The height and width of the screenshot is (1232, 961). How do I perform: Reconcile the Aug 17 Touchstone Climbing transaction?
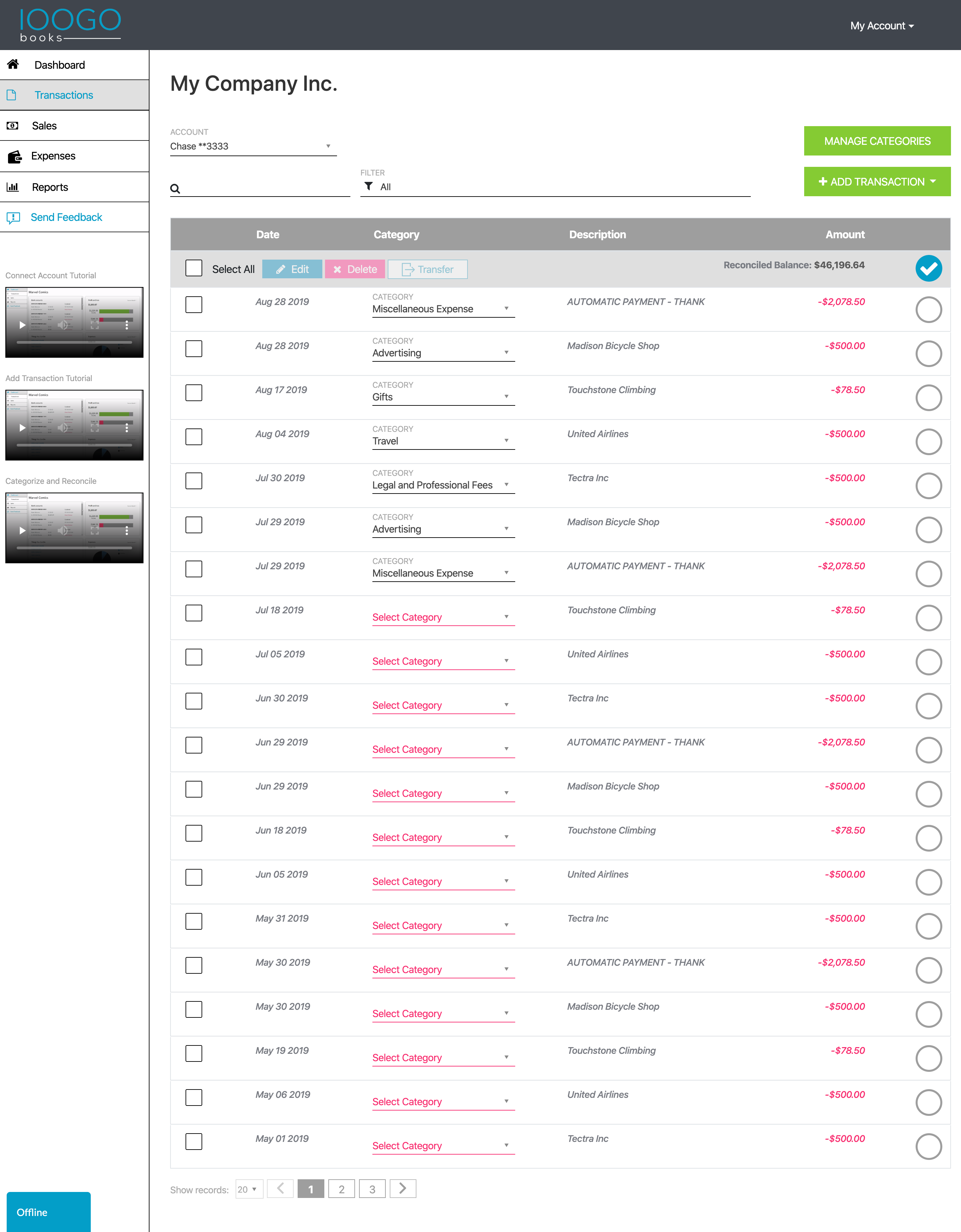[928, 397]
